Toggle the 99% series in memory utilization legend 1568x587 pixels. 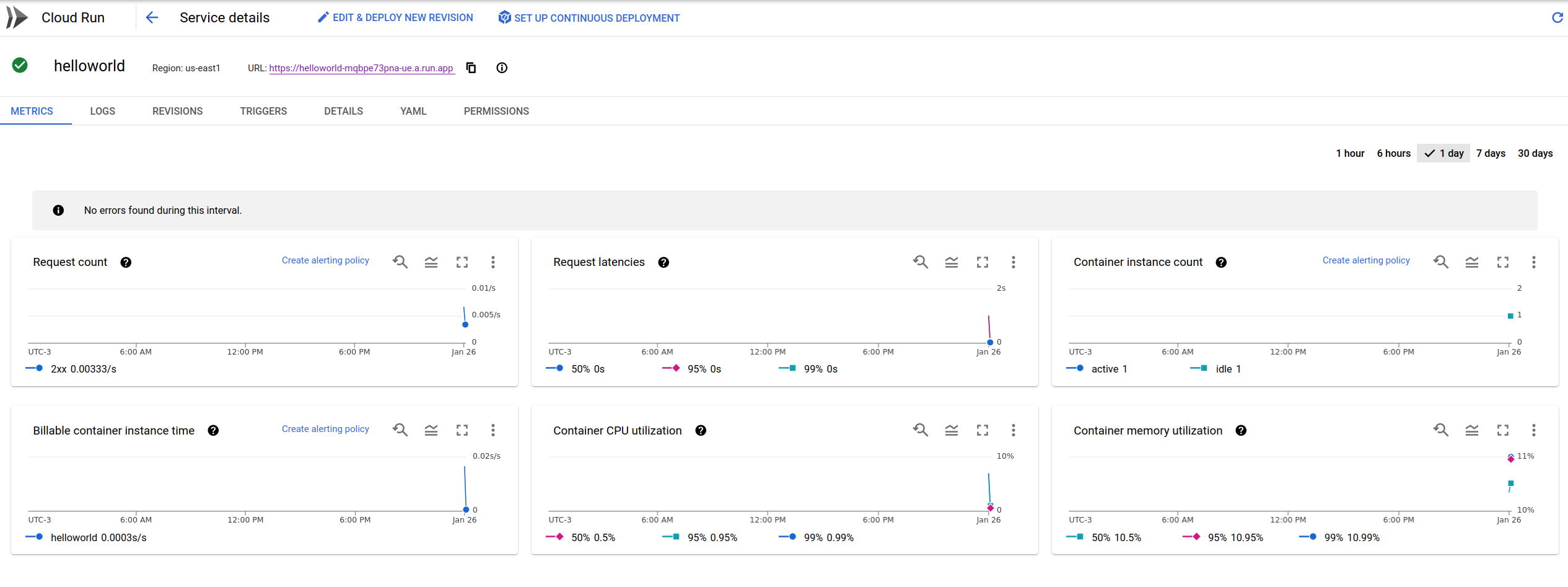[x=1340, y=537]
